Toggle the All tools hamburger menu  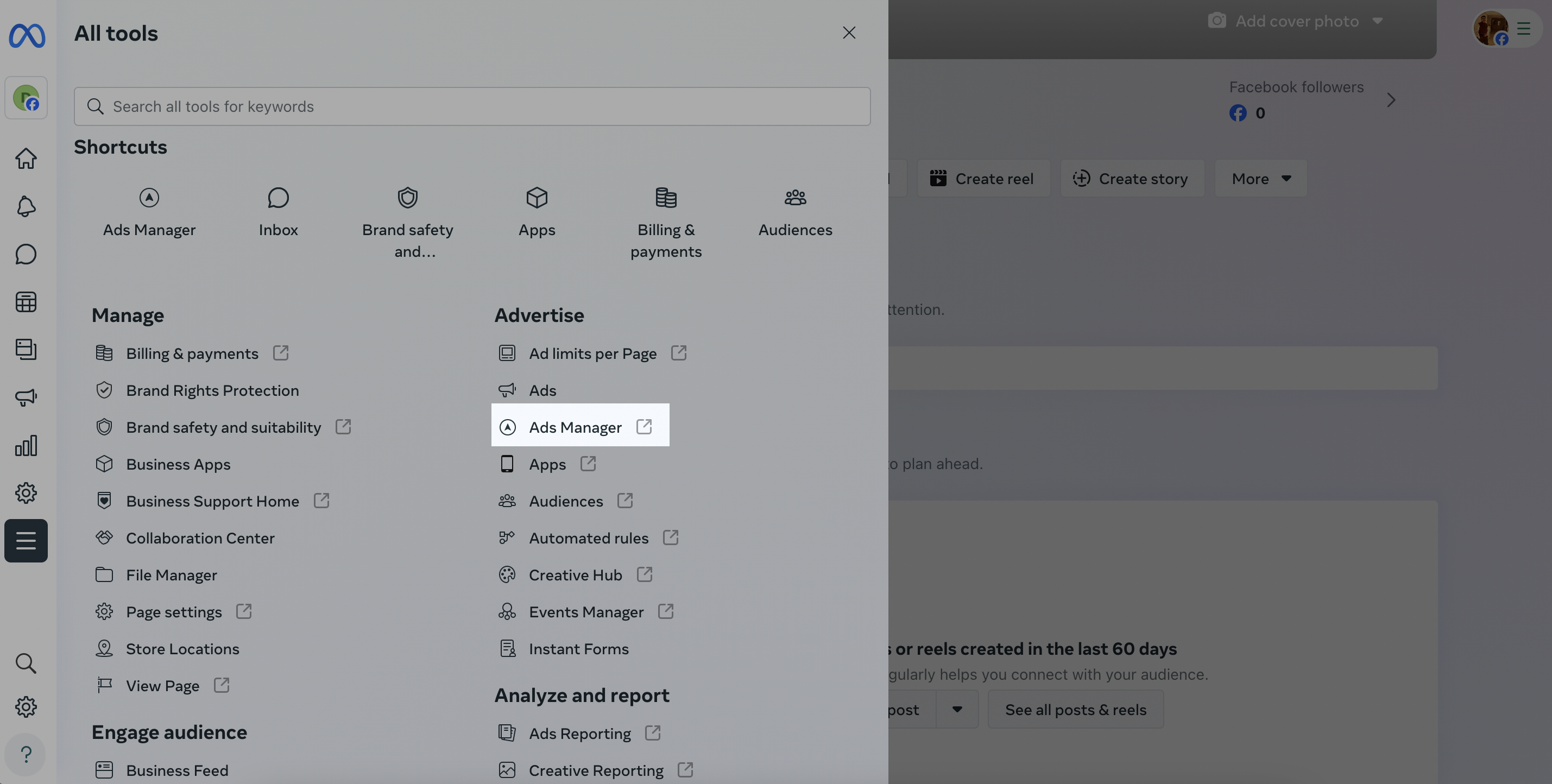coord(26,541)
